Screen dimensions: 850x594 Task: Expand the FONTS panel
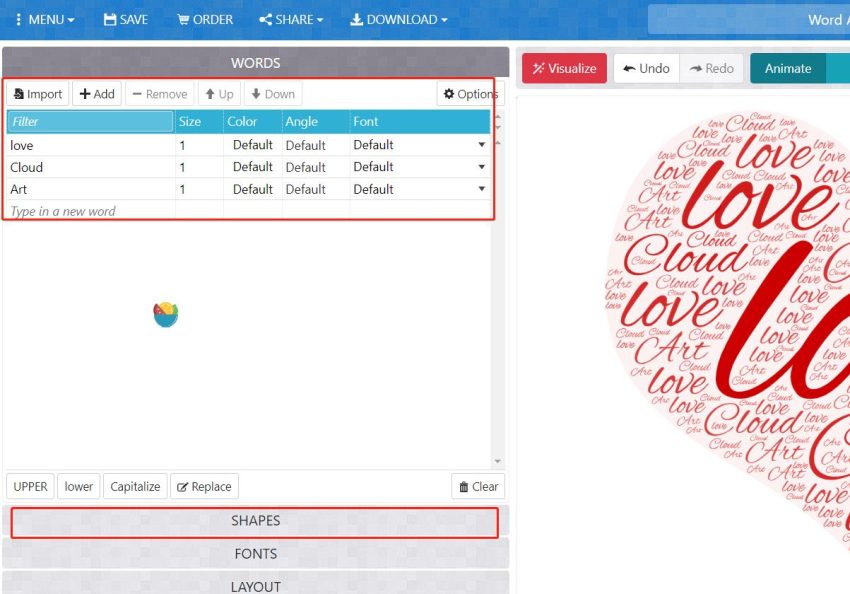[255, 553]
